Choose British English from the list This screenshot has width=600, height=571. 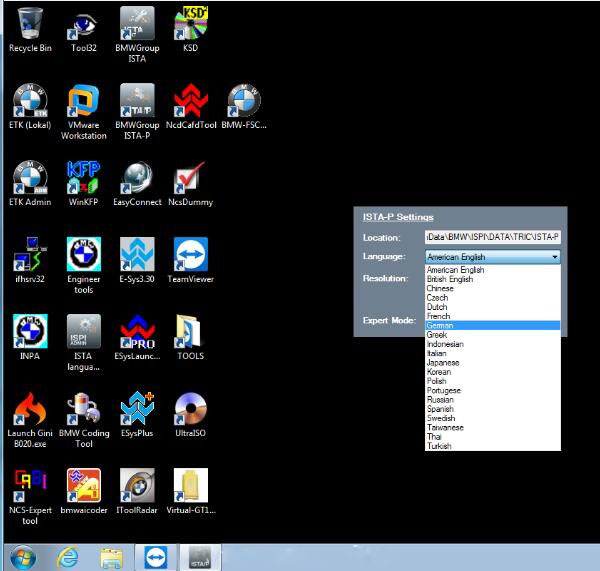[x=492, y=279]
